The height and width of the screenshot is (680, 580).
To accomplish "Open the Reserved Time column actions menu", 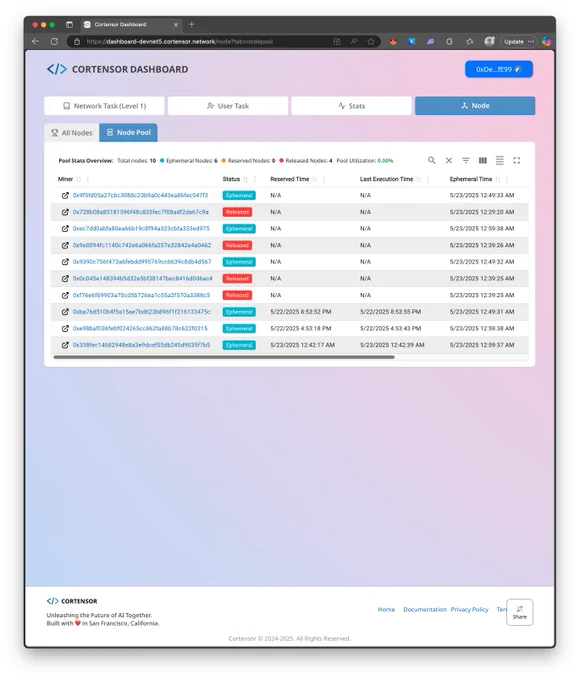I will [324, 179].
